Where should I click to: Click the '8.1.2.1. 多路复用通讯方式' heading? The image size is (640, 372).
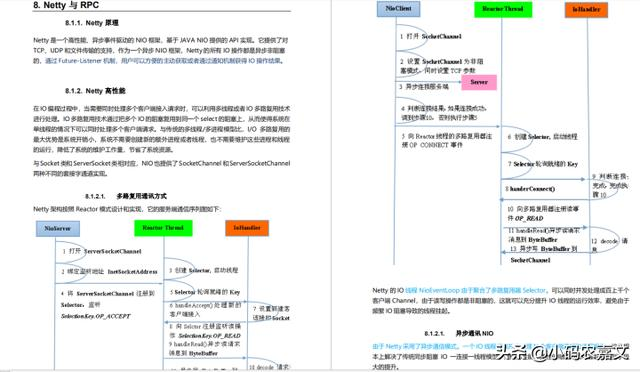point(126,196)
